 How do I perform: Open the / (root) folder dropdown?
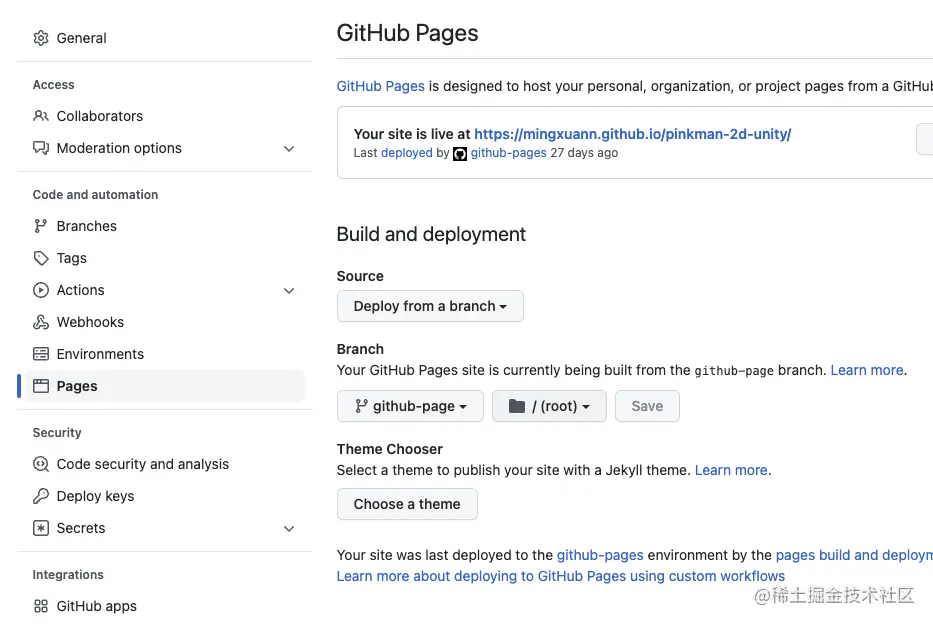pyautogui.click(x=549, y=406)
